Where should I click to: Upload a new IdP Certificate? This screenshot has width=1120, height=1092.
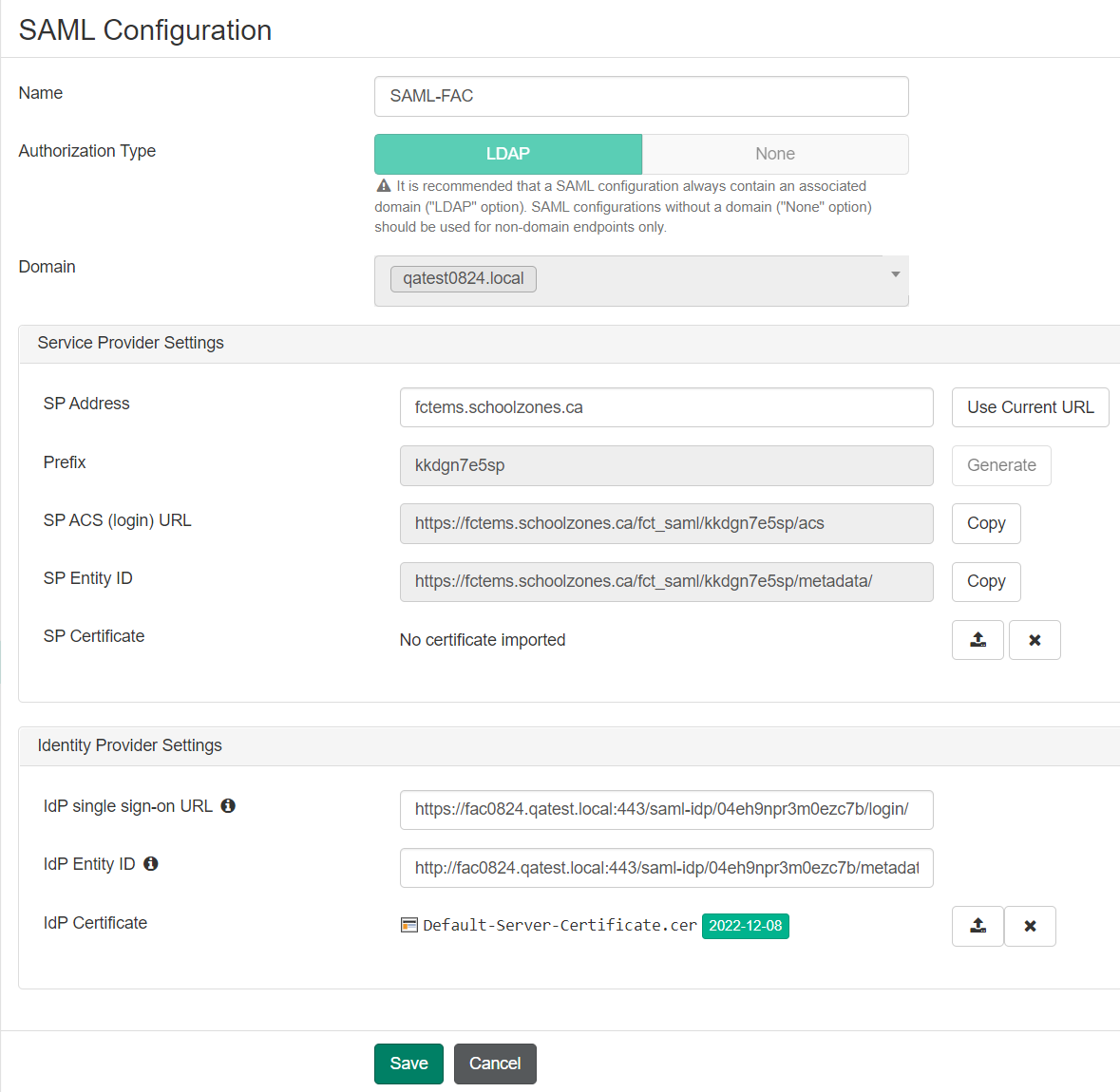pos(978,926)
